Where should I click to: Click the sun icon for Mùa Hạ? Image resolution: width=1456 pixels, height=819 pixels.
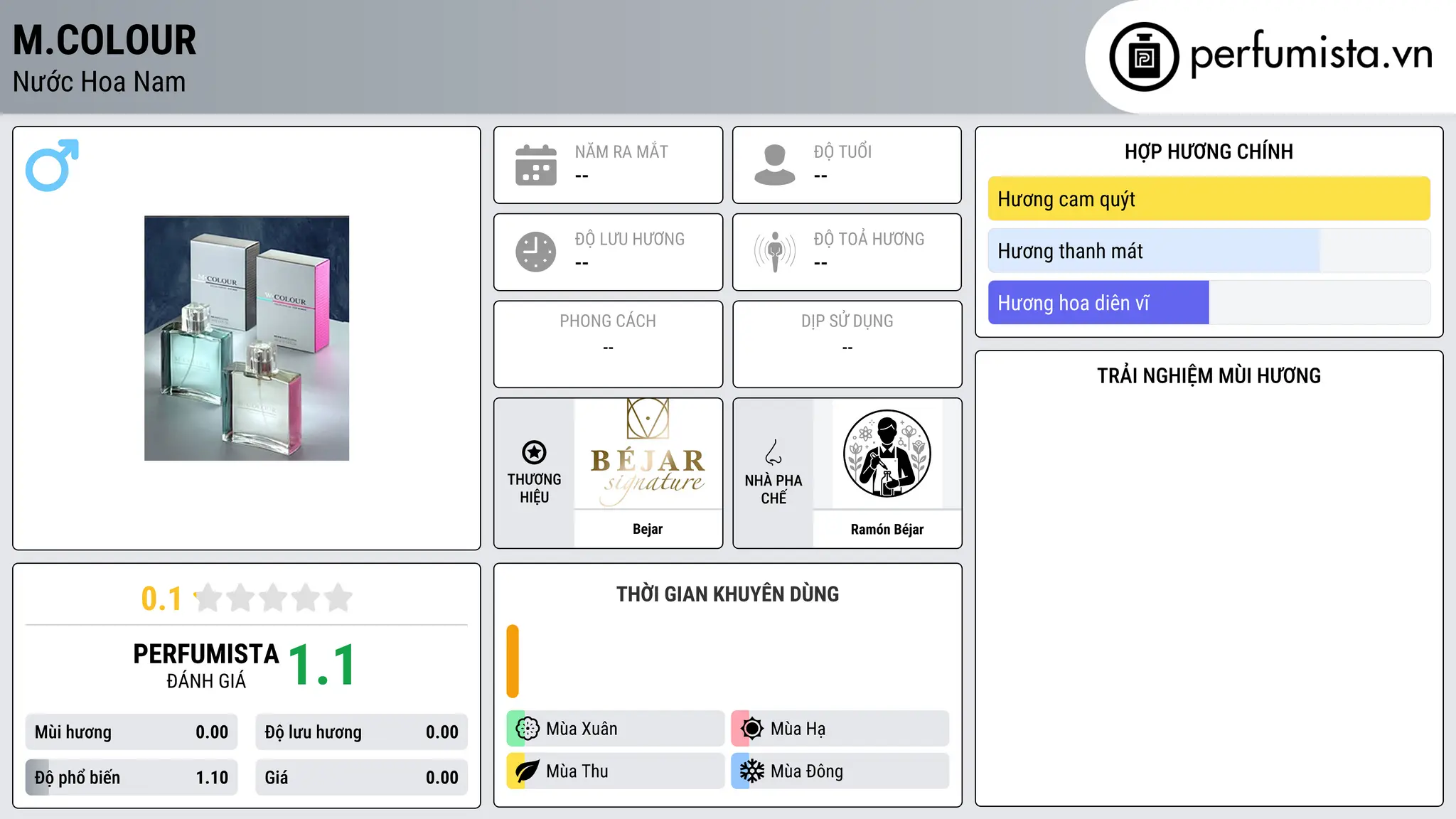pyautogui.click(x=752, y=729)
